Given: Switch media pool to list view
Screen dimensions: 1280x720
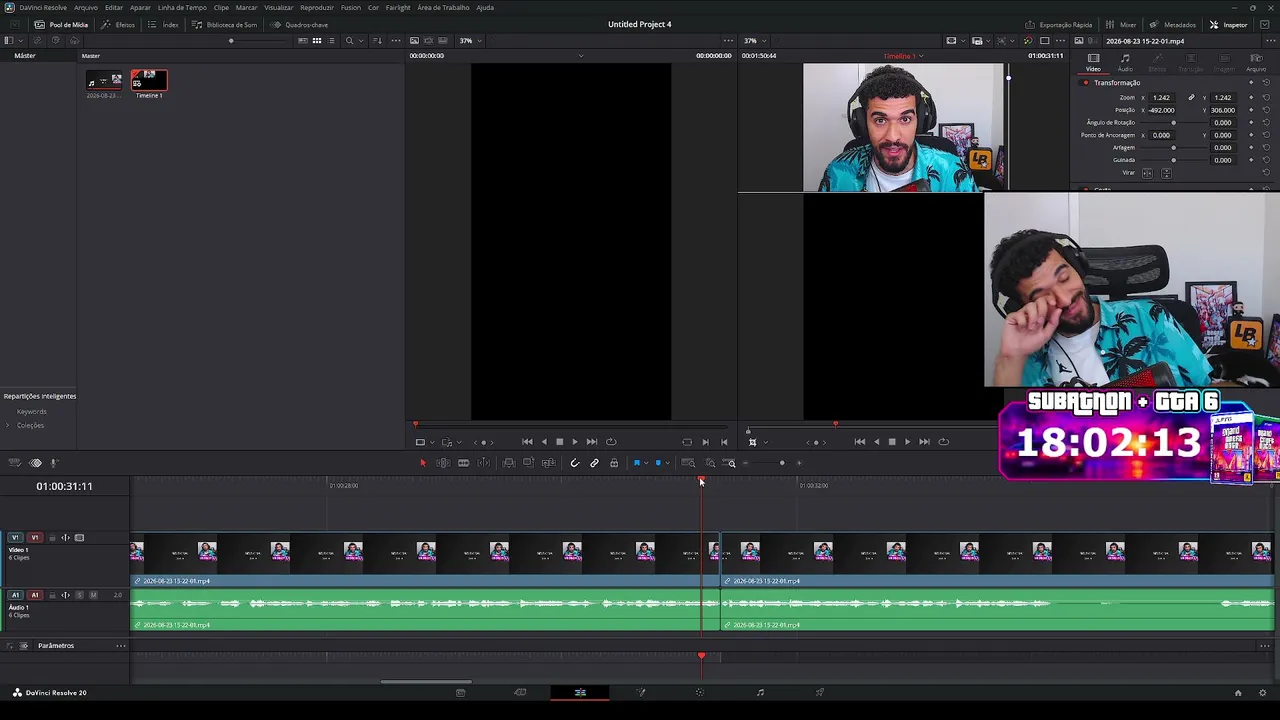Looking at the screenshot, I should [332, 41].
